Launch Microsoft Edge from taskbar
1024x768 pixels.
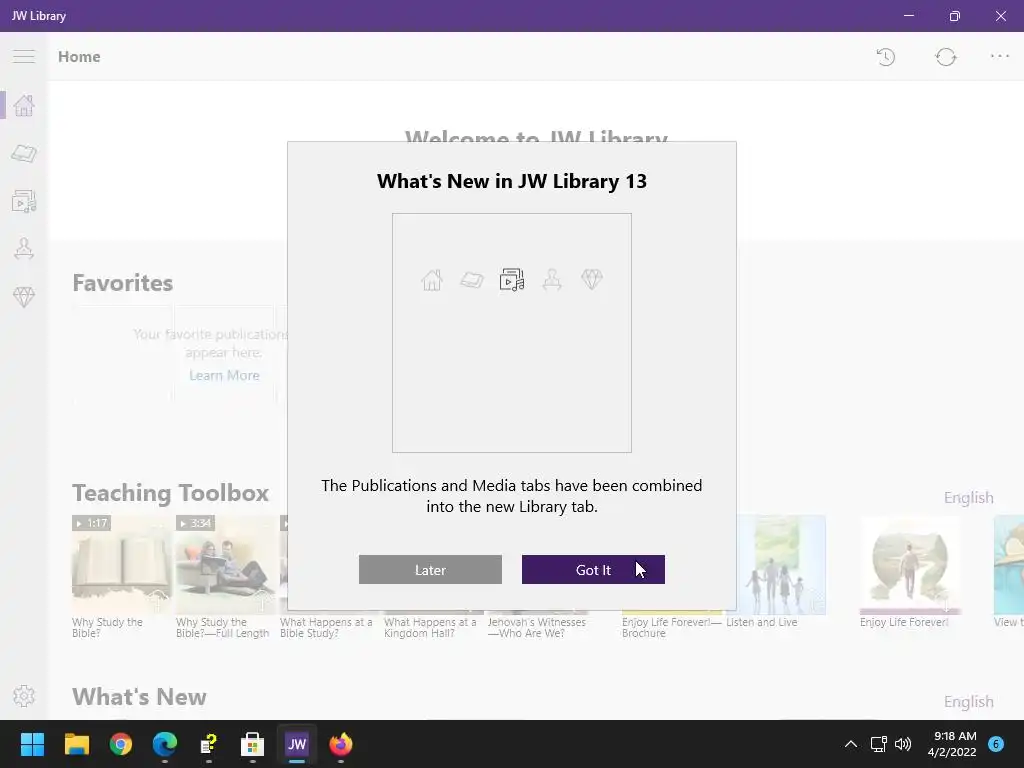[165, 744]
